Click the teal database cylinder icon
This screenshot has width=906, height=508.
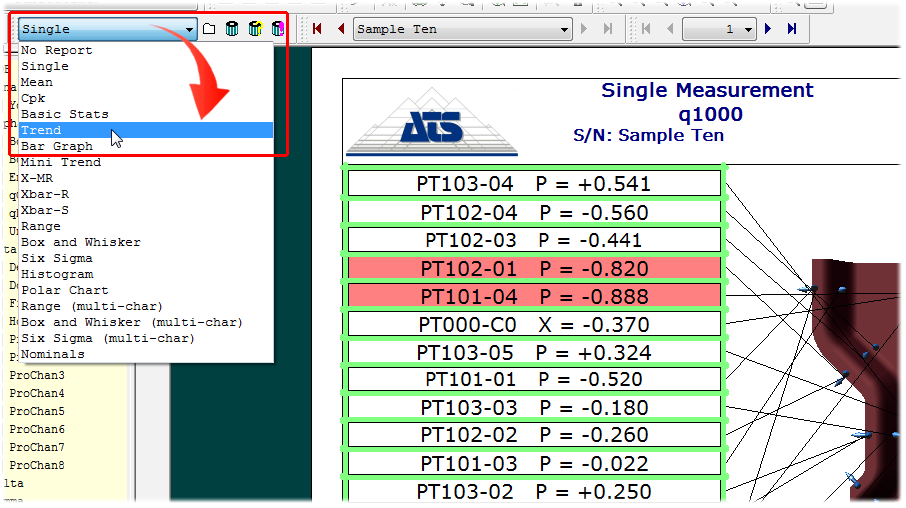click(x=232, y=29)
